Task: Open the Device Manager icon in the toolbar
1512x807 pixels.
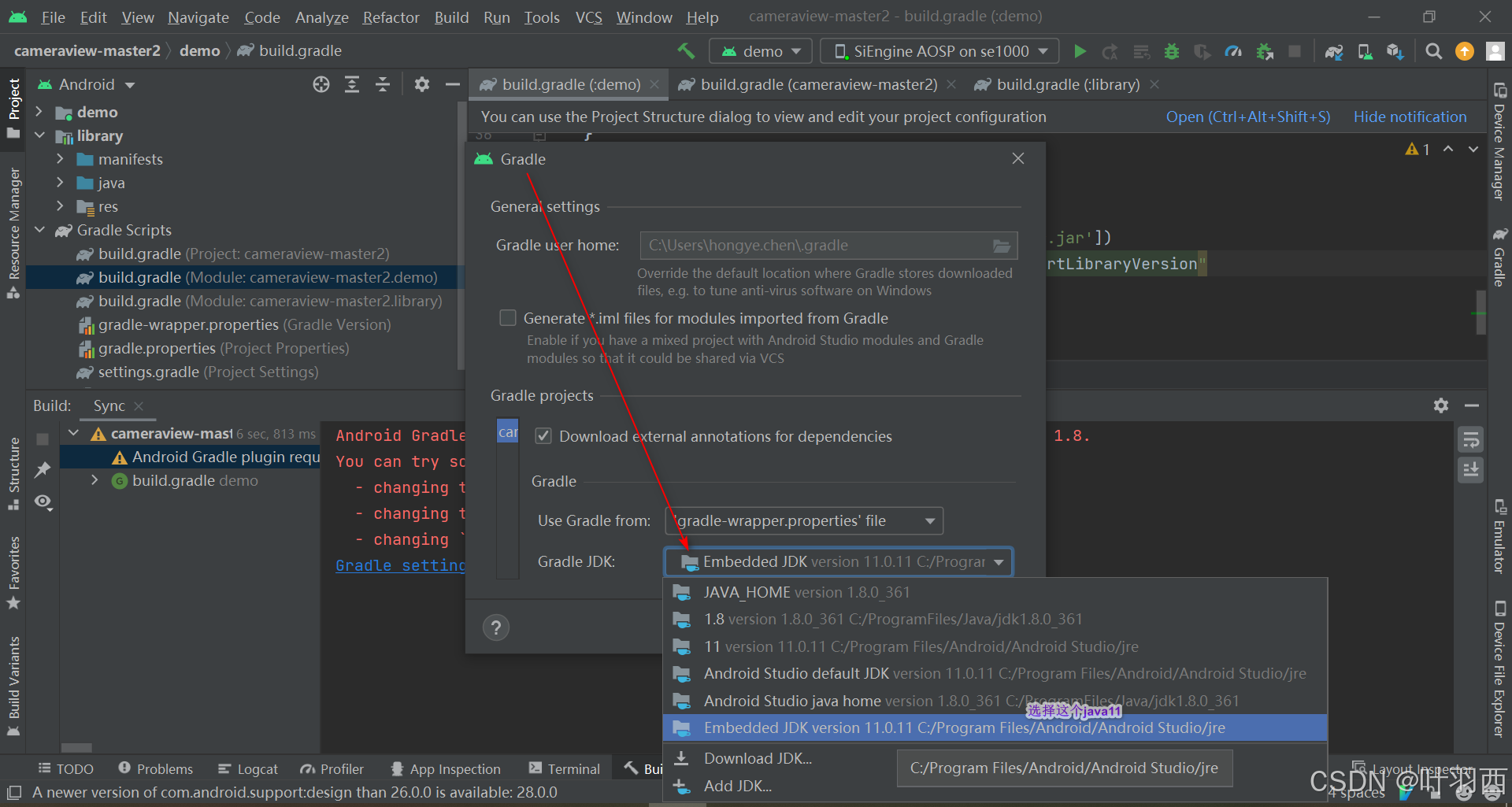Action: coord(1365,51)
